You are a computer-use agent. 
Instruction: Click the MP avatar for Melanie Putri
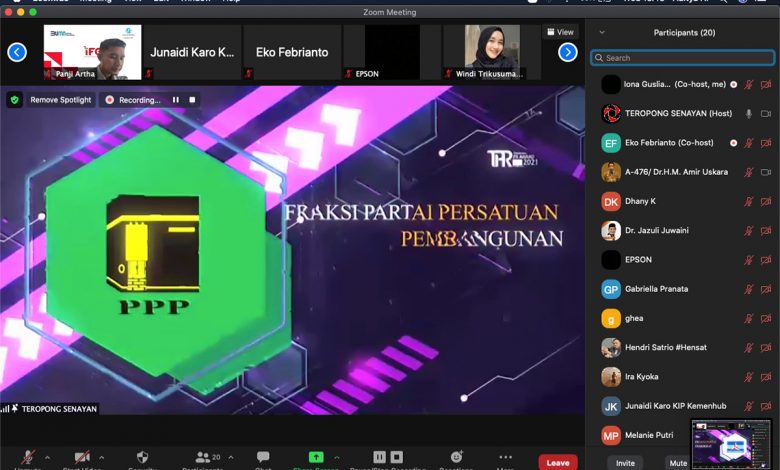coord(611,436)
